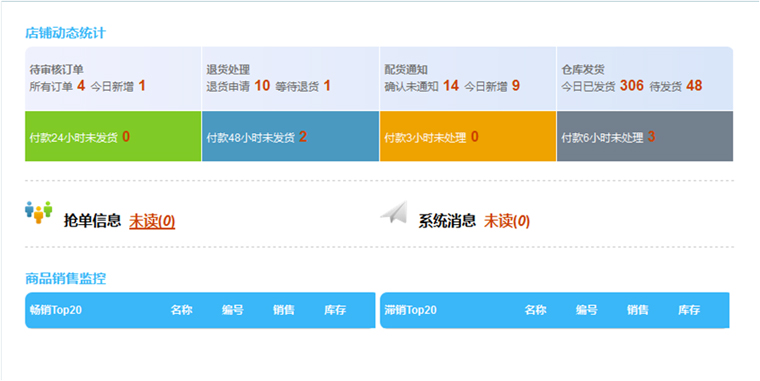Screen dimensions: 760x381
Task: Click 销售 column in 滞销Top20 table
Action: click(x=637, y=310)
